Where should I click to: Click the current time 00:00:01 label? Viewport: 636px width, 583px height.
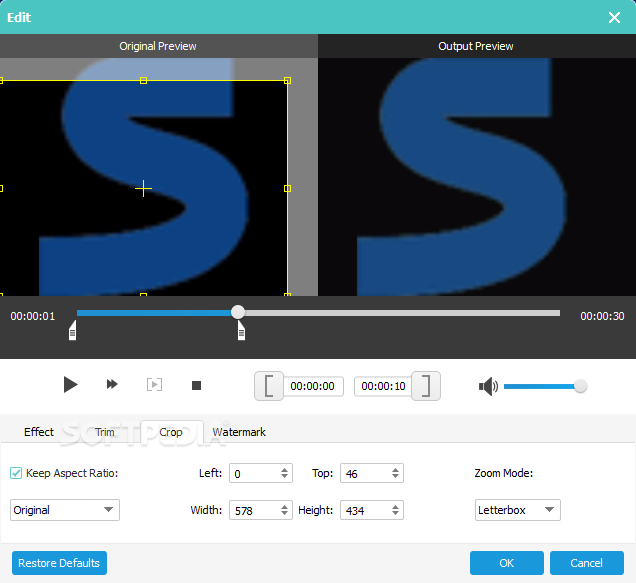coord(33,316)
